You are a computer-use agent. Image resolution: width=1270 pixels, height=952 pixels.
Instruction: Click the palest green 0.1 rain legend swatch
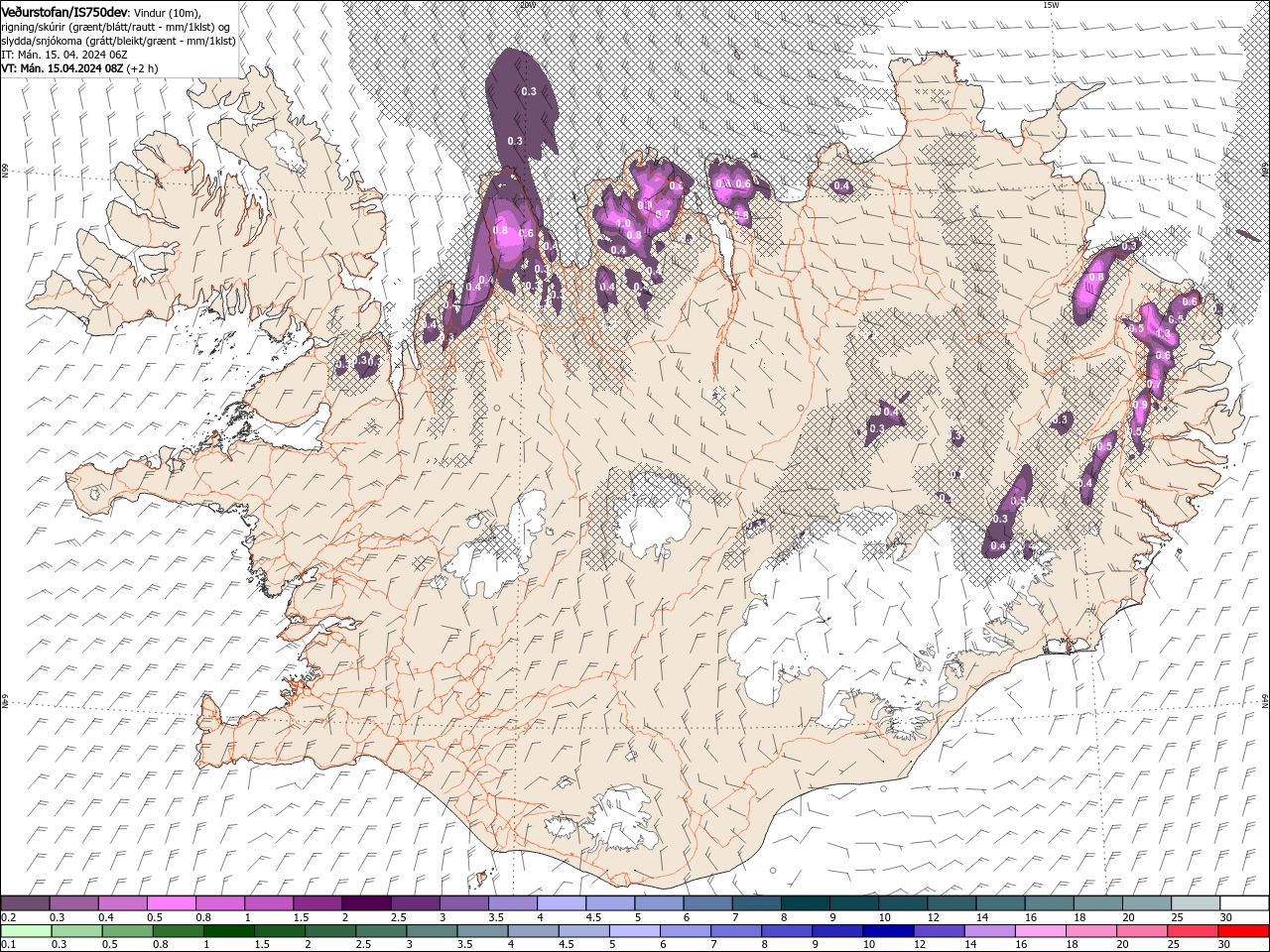[27, 931]
